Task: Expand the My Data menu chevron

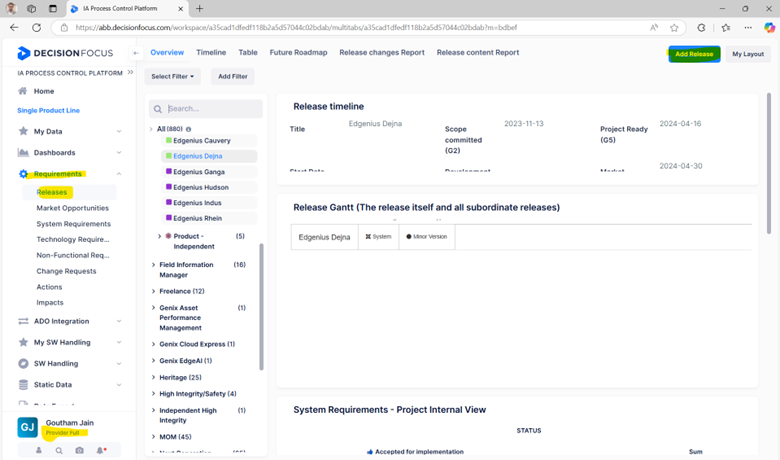Action: (x=119, y=131)
